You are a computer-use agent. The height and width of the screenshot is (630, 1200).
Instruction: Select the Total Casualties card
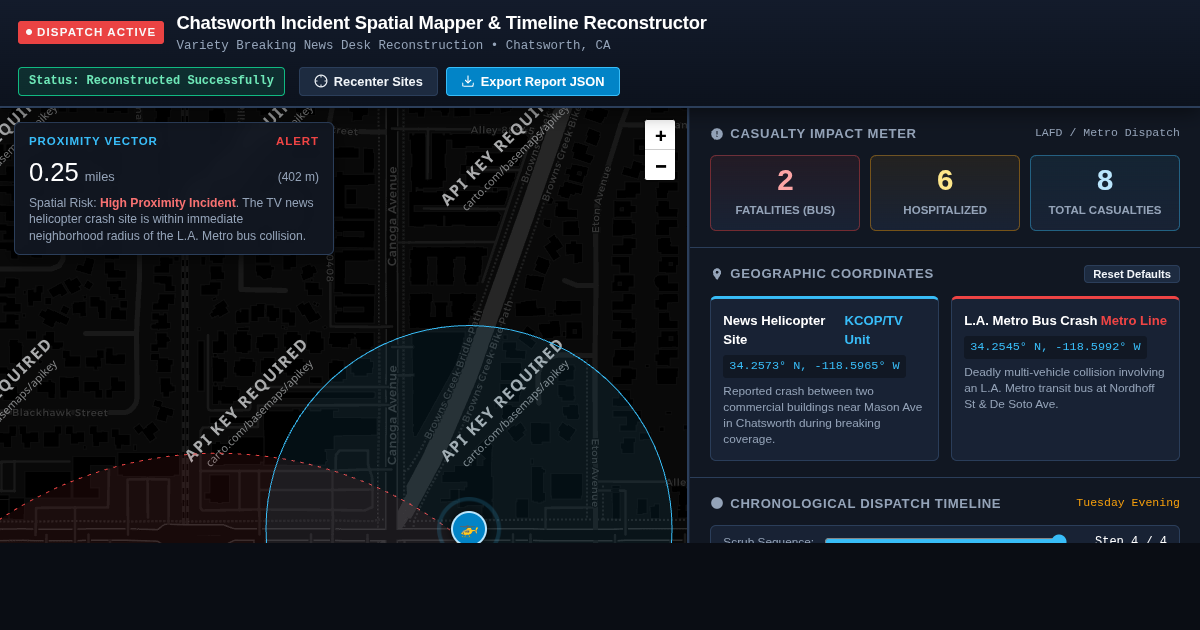point(1105,193)
